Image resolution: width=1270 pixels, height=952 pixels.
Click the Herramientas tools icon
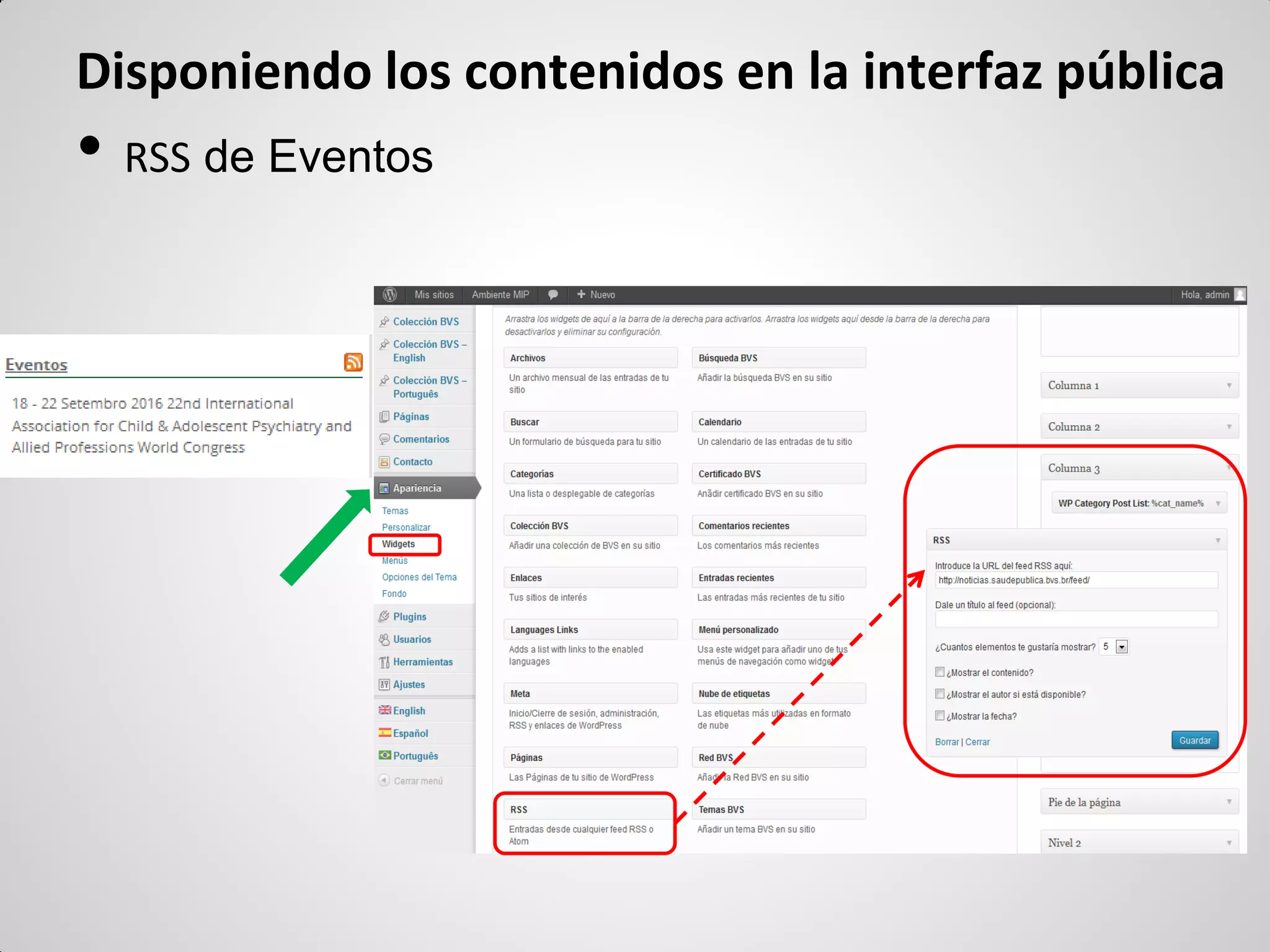coord(384,662)
